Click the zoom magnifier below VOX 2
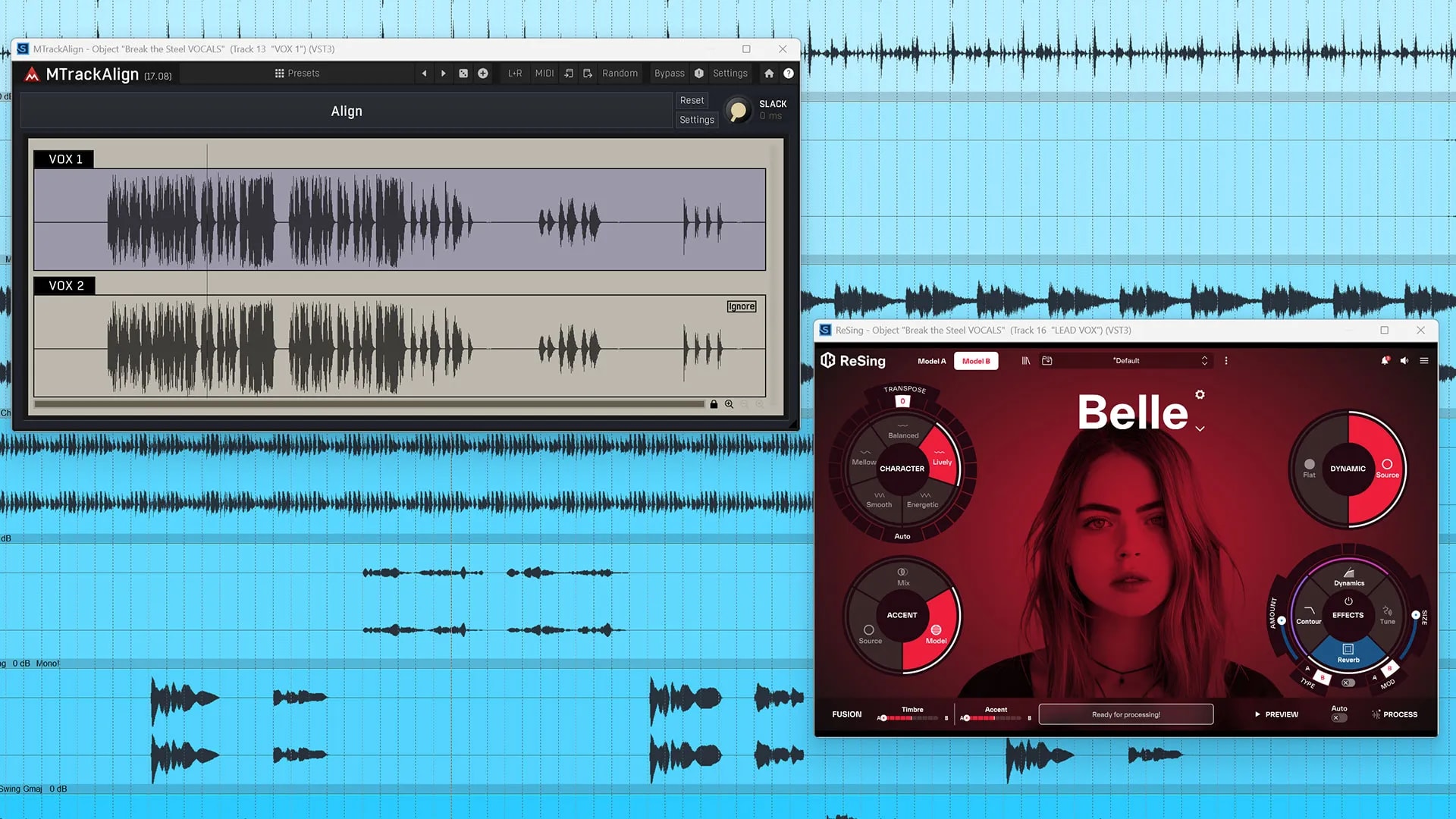Screen dimensions: 1456x819 tap(729, 404)
